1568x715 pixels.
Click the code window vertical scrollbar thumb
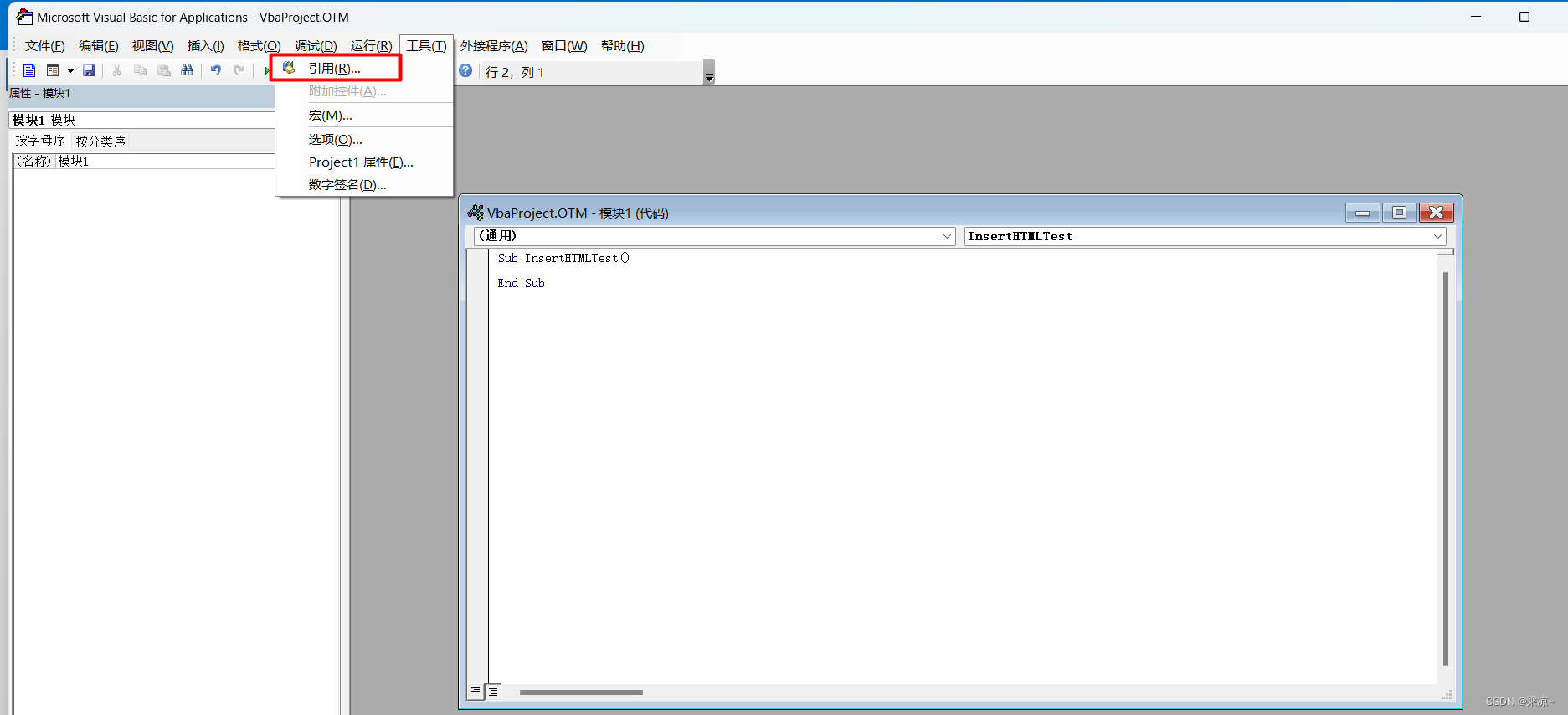1446,469
